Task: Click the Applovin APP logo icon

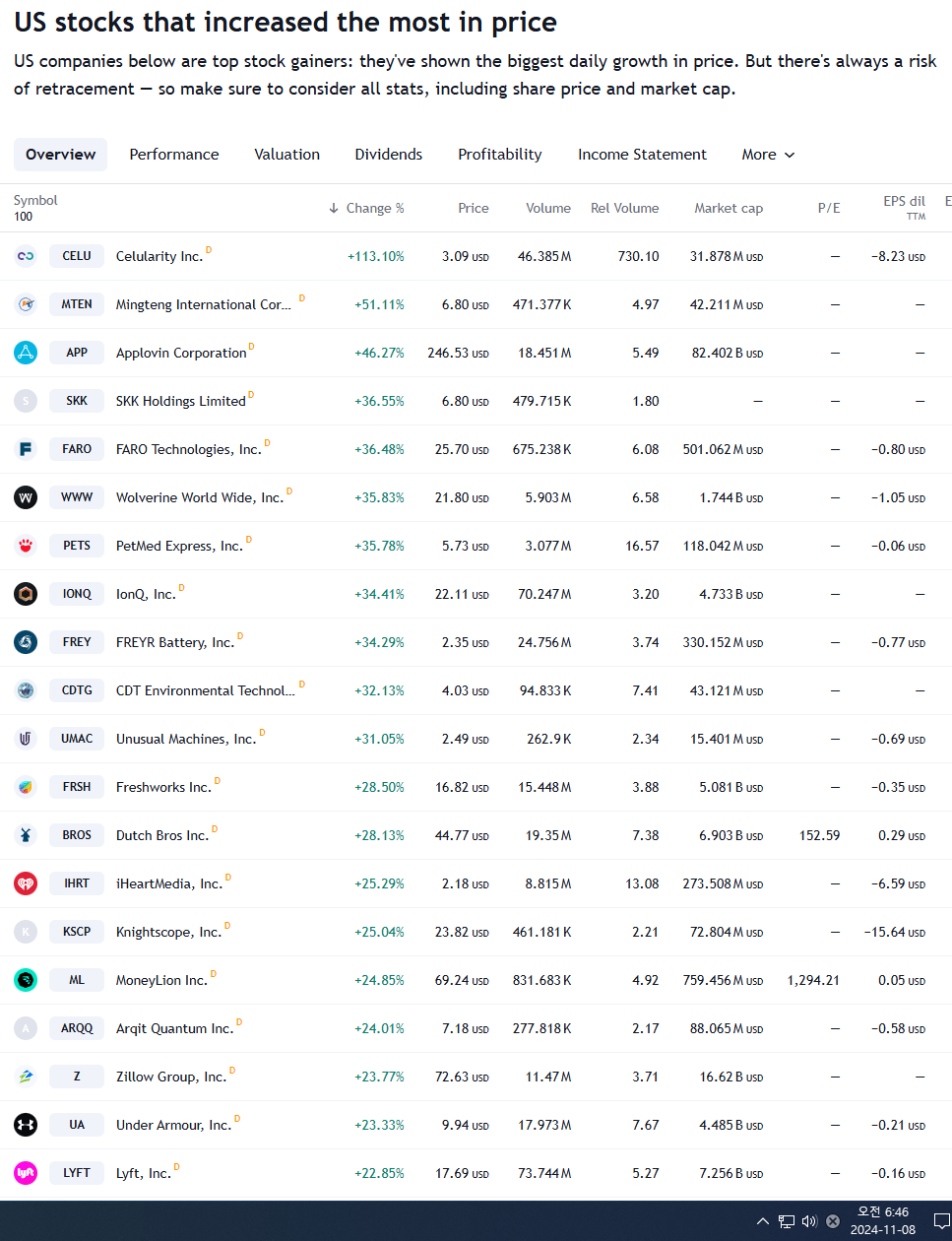Action: (x=26, y=353)
